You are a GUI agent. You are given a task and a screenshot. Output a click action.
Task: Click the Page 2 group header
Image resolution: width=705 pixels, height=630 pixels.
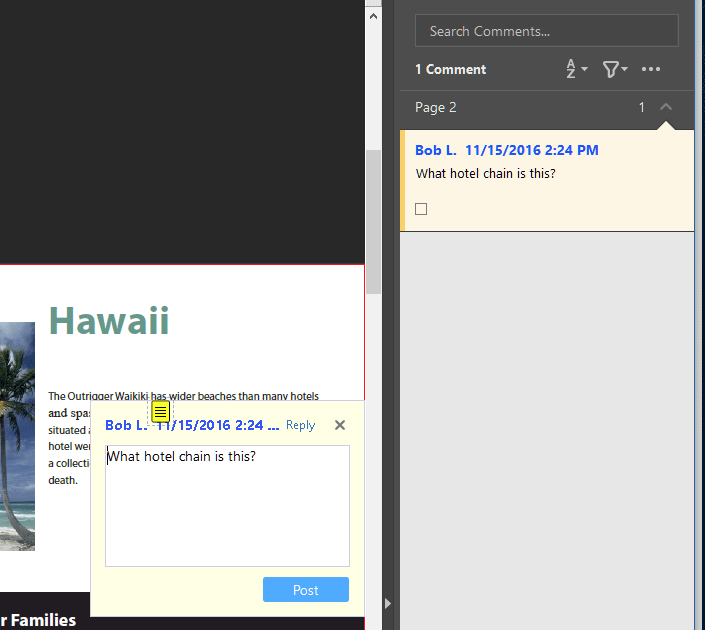click(x=500, y=107)
